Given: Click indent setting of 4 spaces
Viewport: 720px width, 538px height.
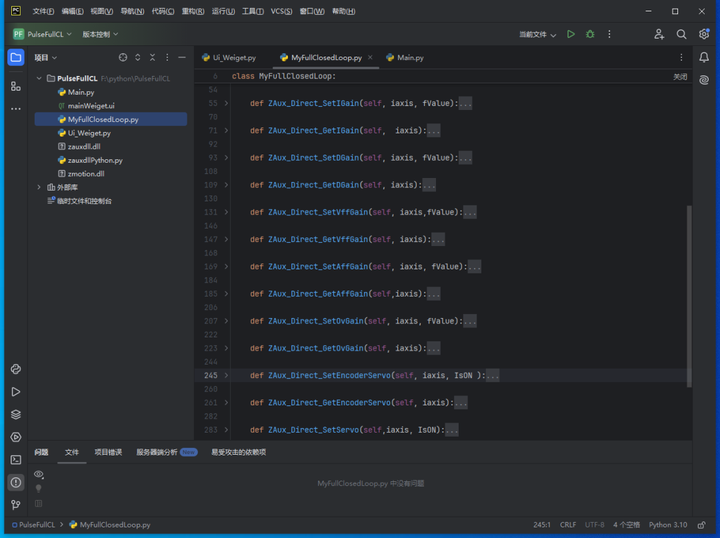Looking at the screenshot, I should tap(626, 525).
